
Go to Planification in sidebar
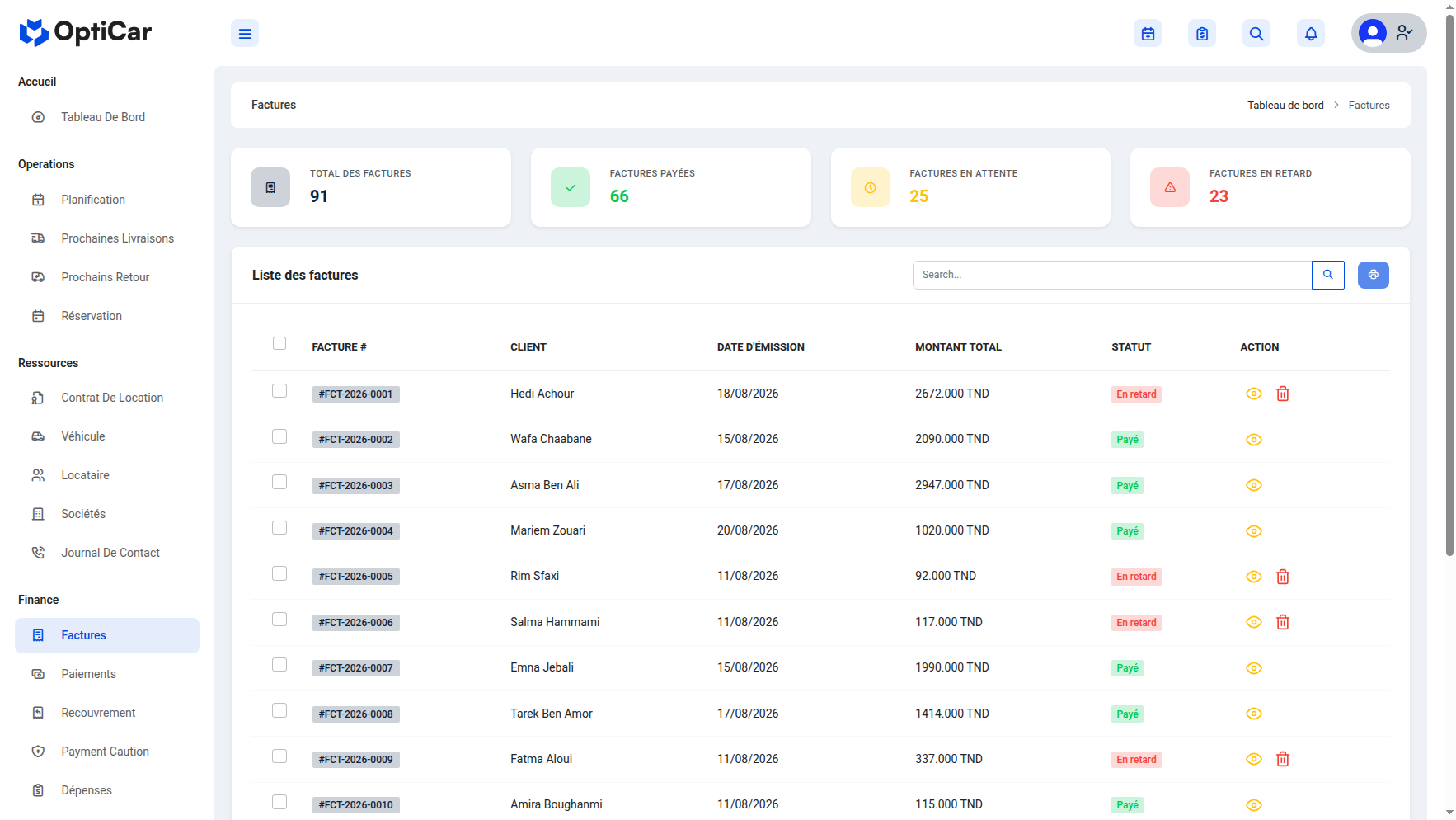pyautogui.click(x=107, y=200)
